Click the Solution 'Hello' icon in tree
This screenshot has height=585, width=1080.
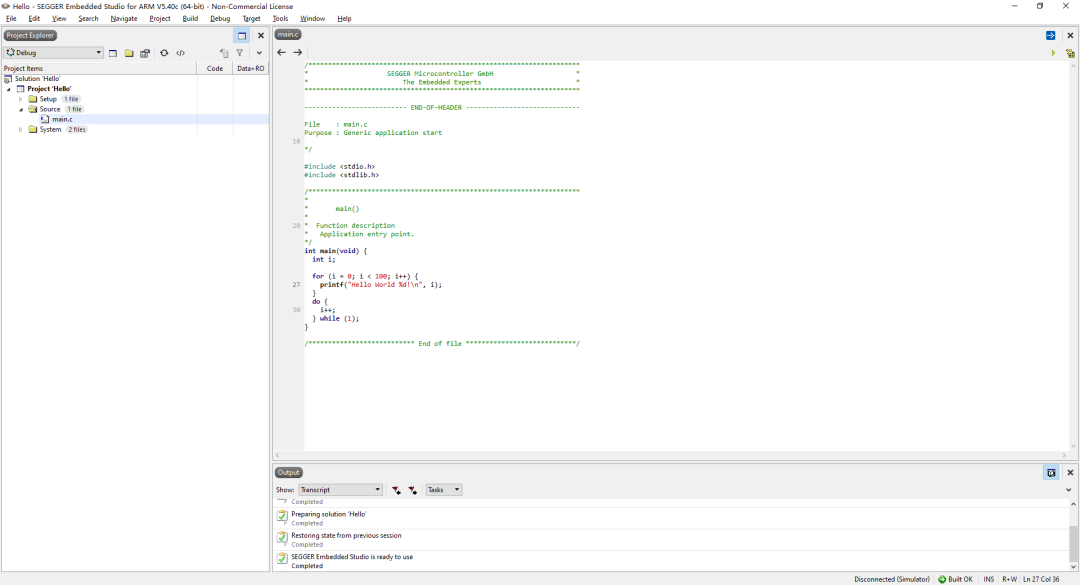[x=8, y=79]
